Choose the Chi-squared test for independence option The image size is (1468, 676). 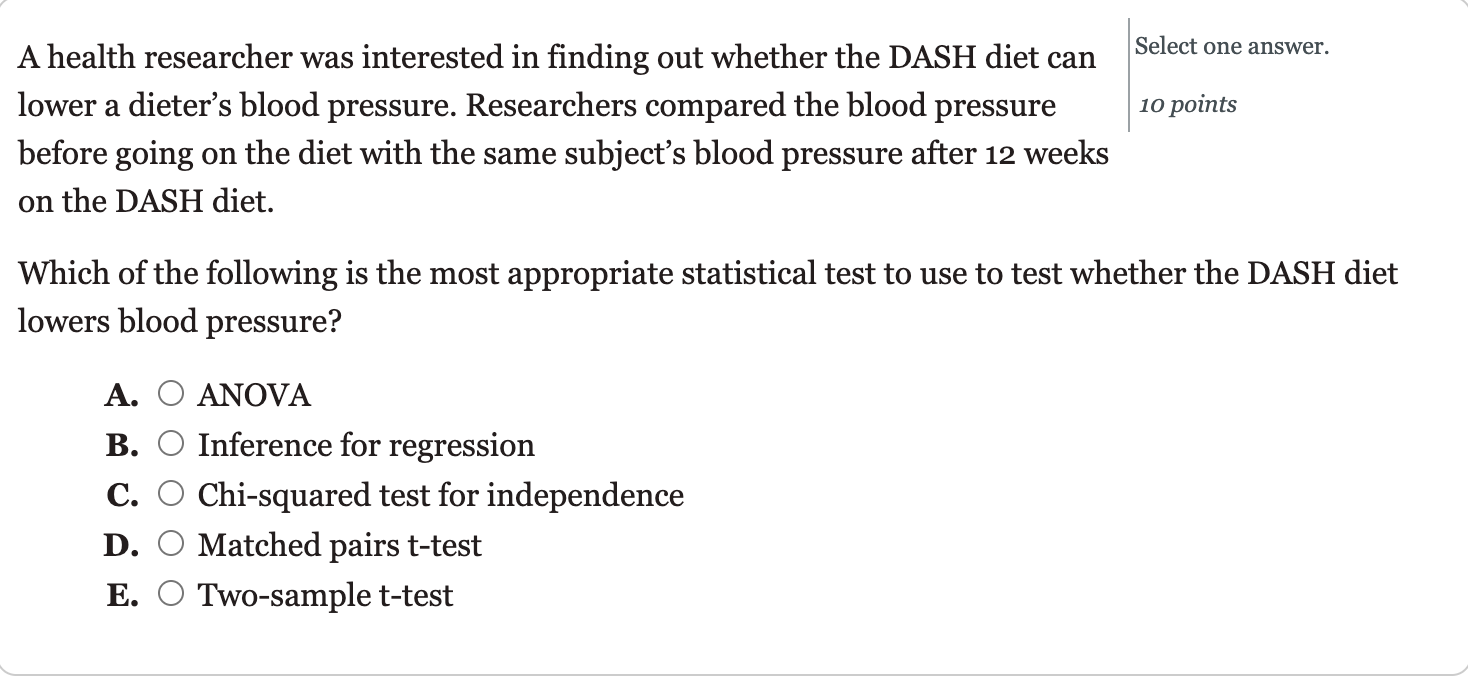tap(171, 493)
